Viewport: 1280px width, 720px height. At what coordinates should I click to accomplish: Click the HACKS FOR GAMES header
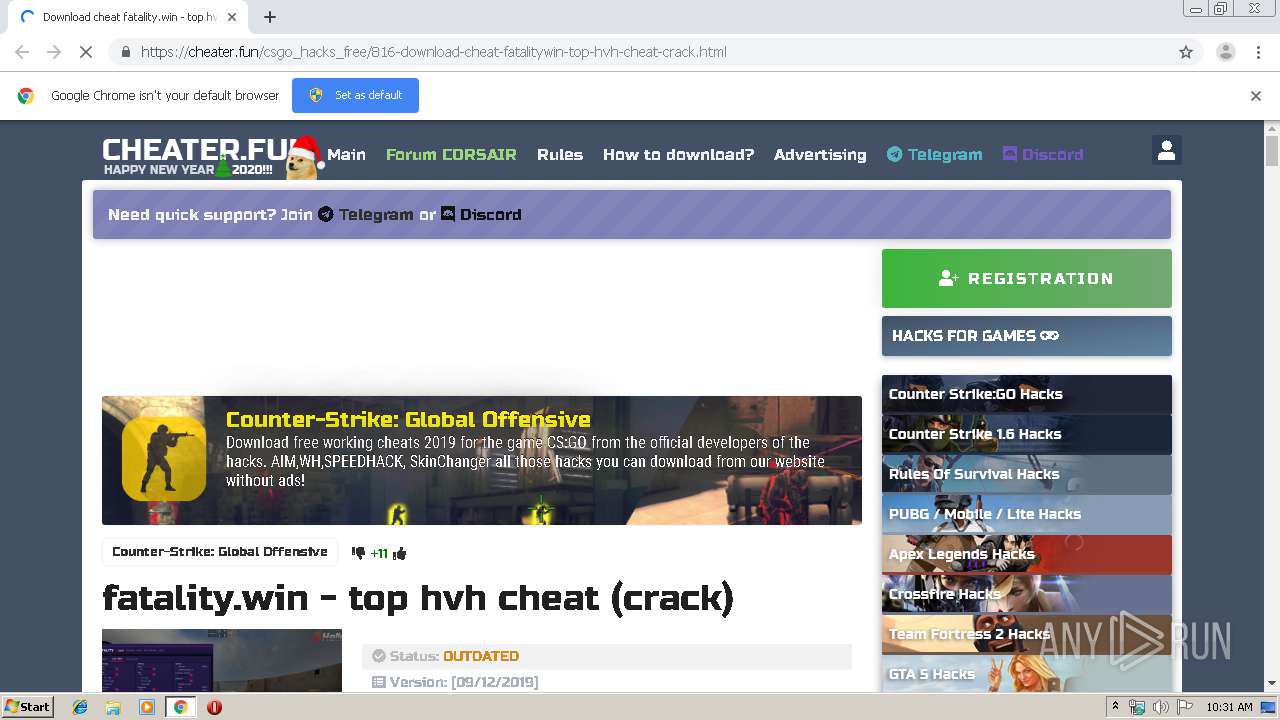(1026, 336)
